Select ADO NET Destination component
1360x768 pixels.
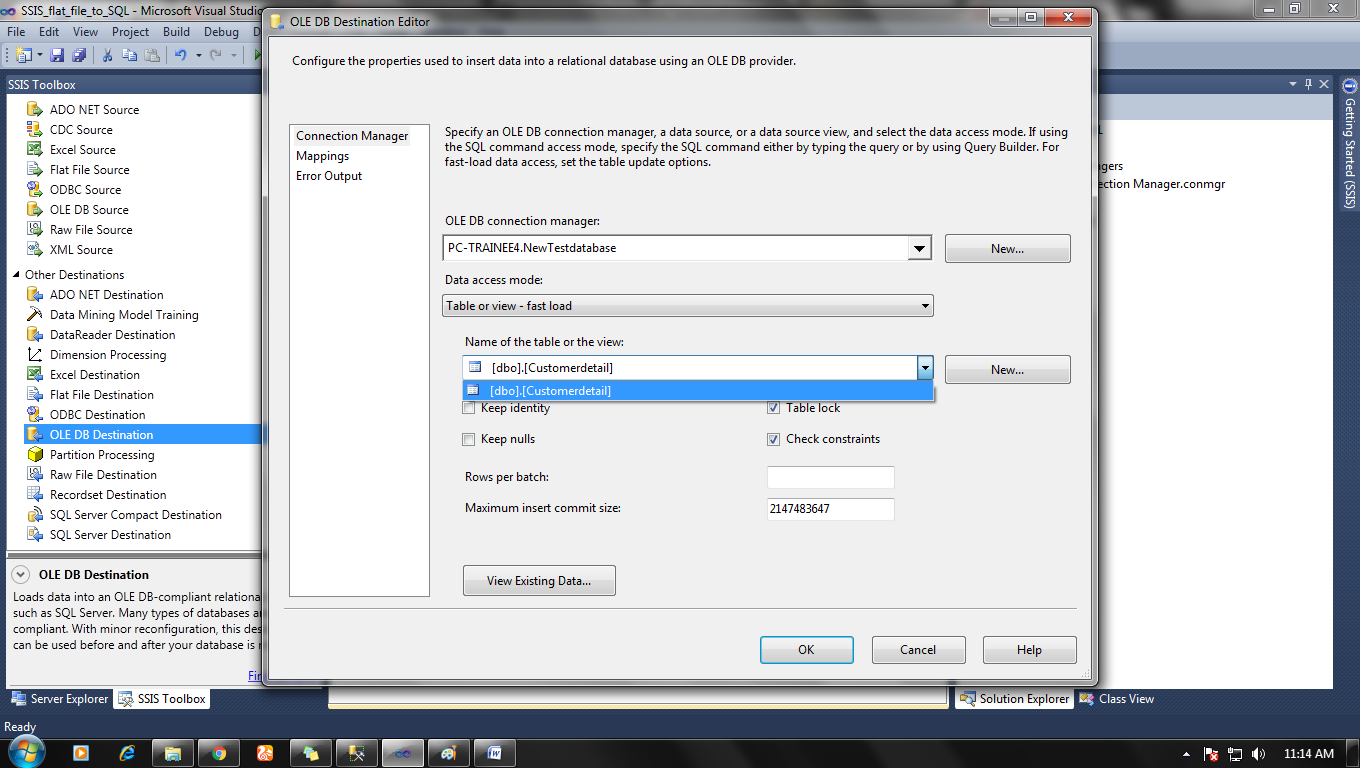click(106, 295)
